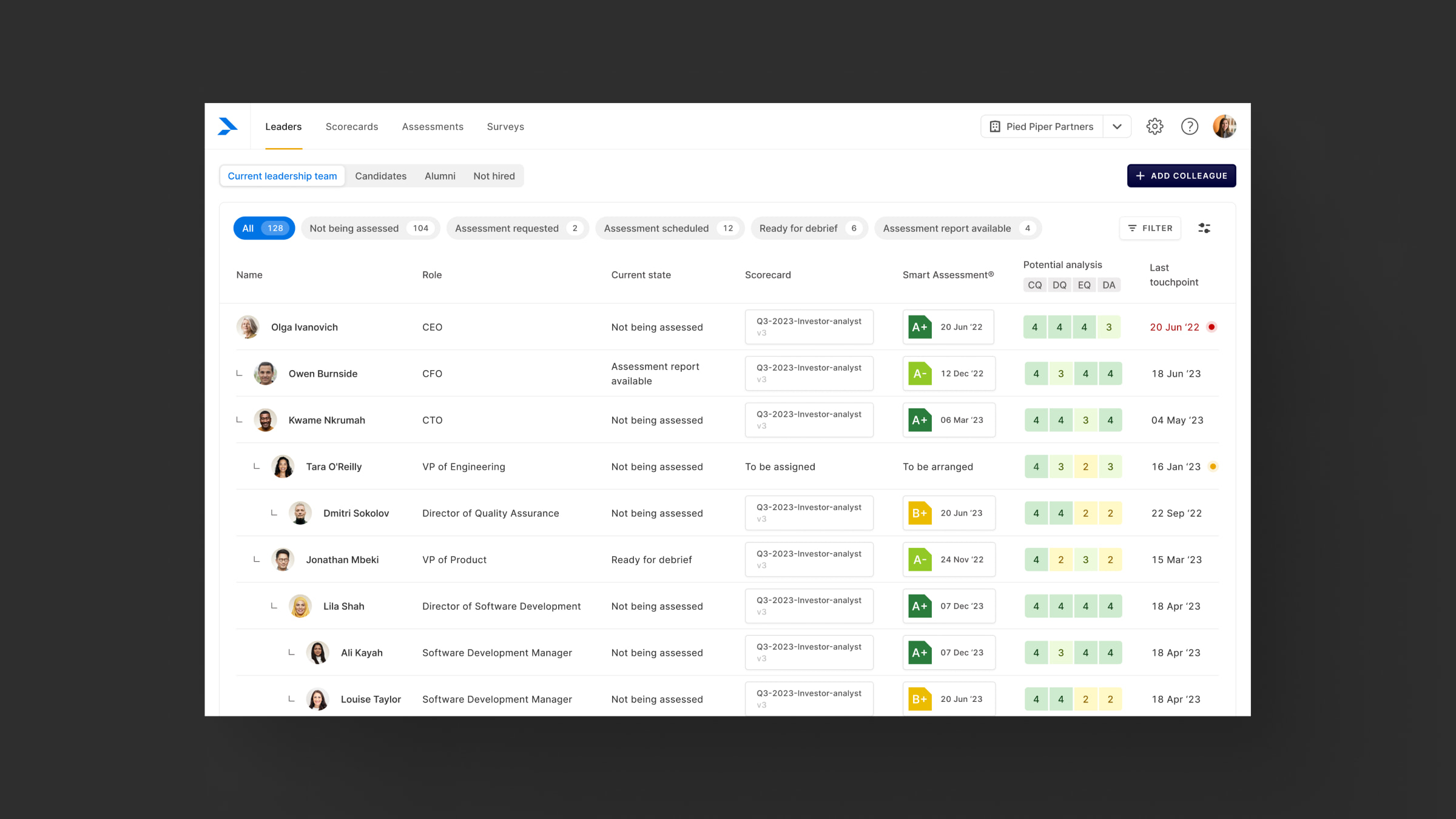Screen dimensions: 1456x819
Task: Toggle the All 128 filter chip
Action: tap(264, 228)
